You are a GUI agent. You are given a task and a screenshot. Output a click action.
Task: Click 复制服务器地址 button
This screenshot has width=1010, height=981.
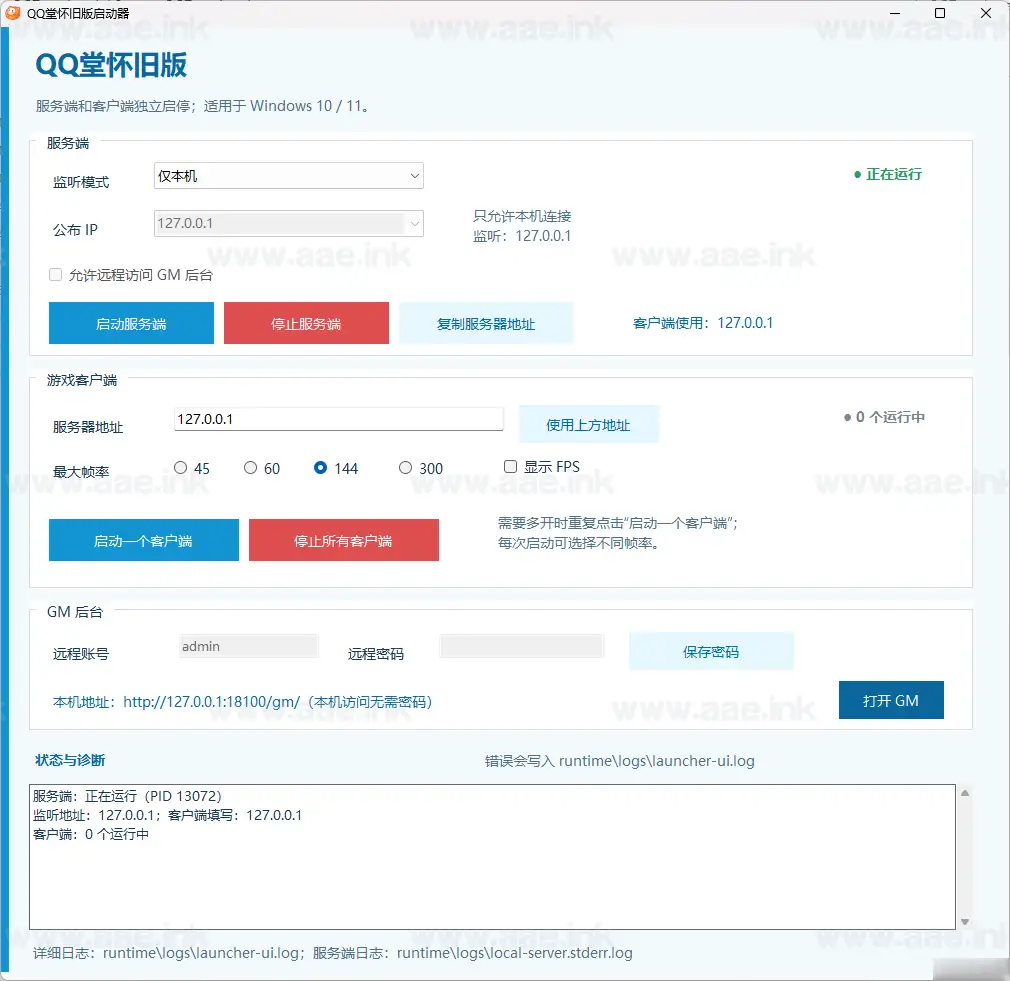point(486,323)
